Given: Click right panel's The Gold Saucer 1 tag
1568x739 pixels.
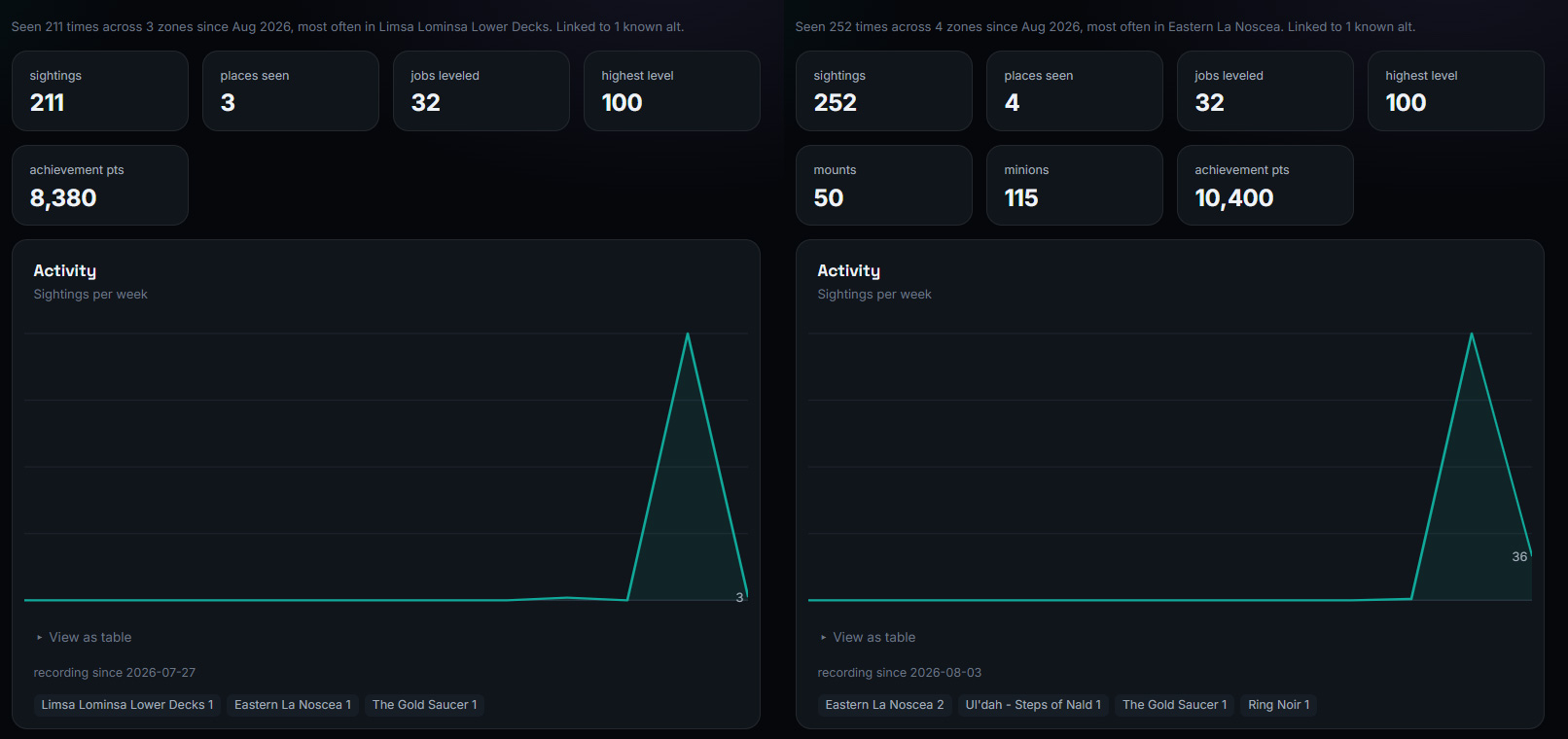Looking at the screenshot, I should 1175,705.
